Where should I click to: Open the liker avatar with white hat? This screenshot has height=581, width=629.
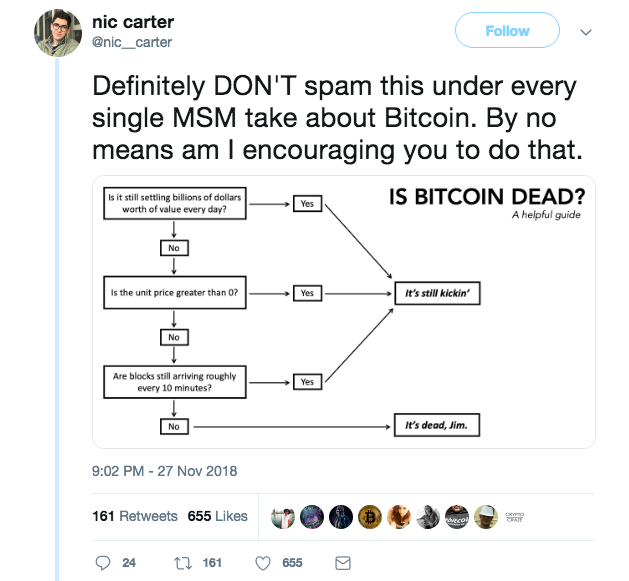coord(486,516)
